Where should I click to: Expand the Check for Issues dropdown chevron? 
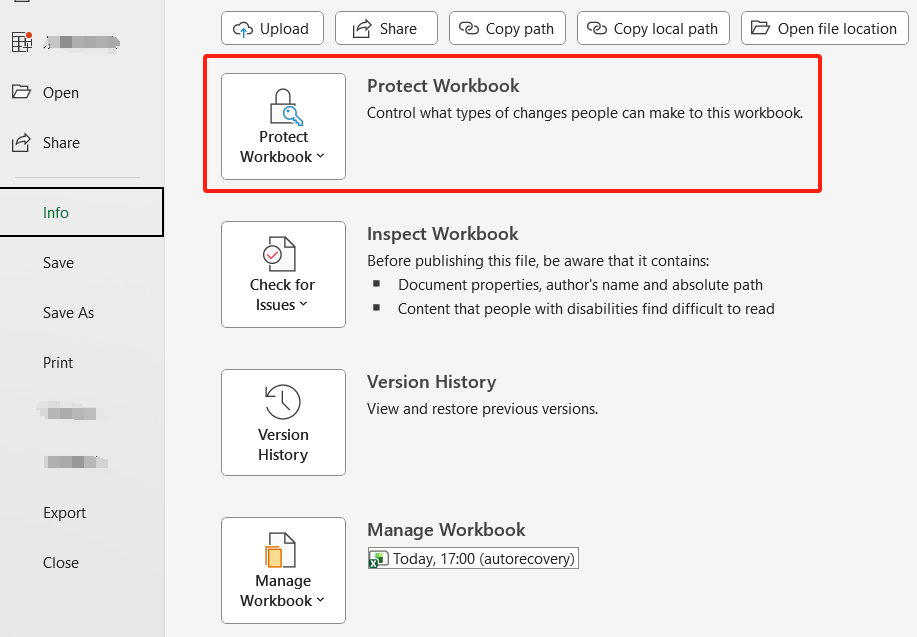click(304, 305)
